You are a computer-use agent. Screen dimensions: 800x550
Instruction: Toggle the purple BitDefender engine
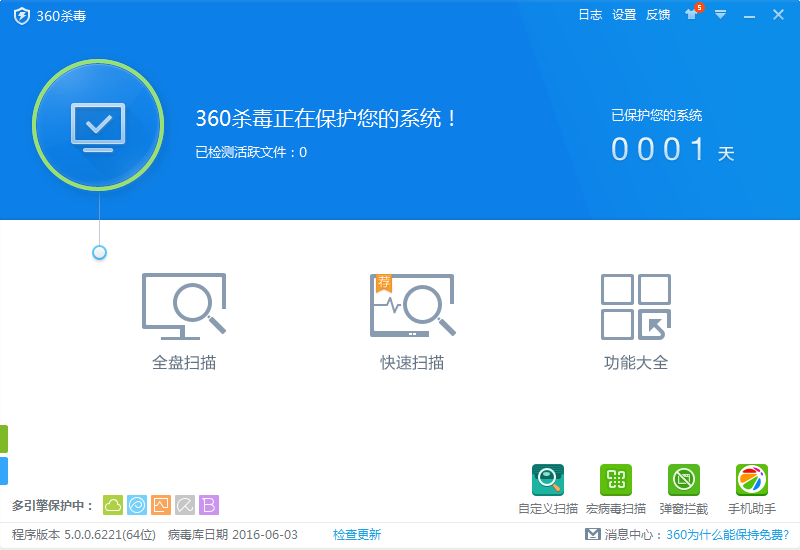[x=209, y=505]
